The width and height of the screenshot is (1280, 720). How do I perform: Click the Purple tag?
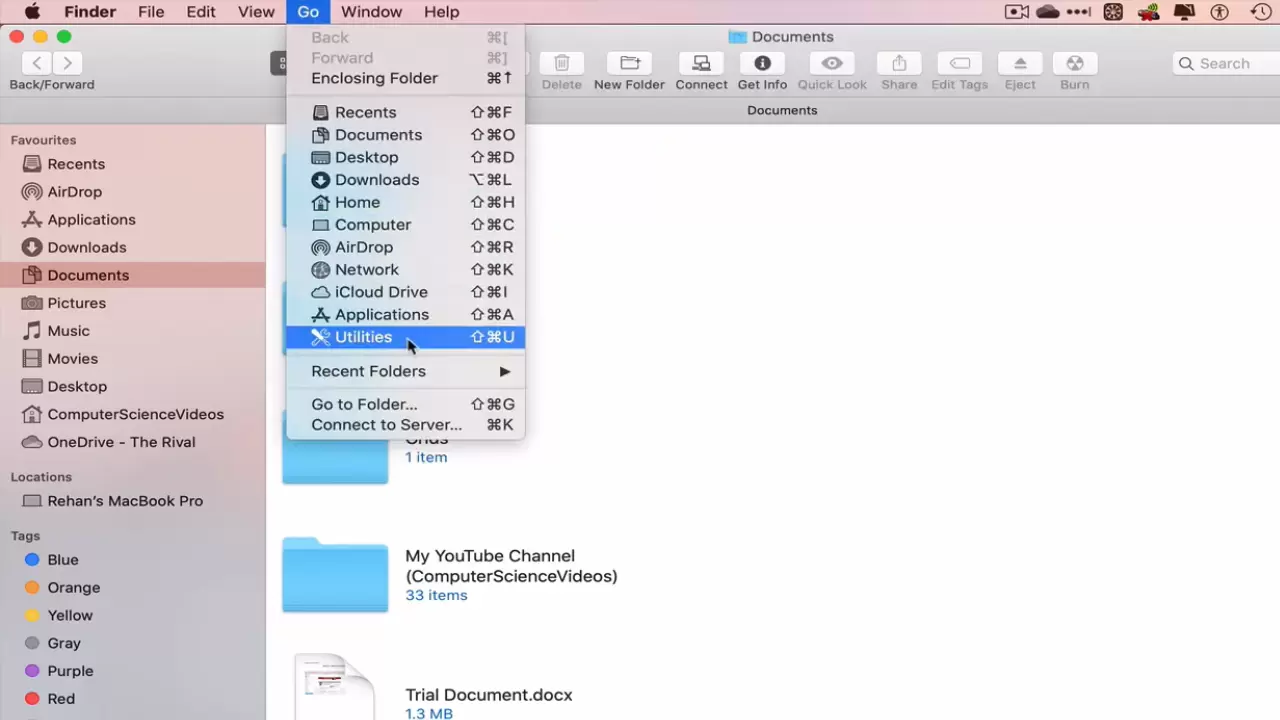tap(132, 671)
